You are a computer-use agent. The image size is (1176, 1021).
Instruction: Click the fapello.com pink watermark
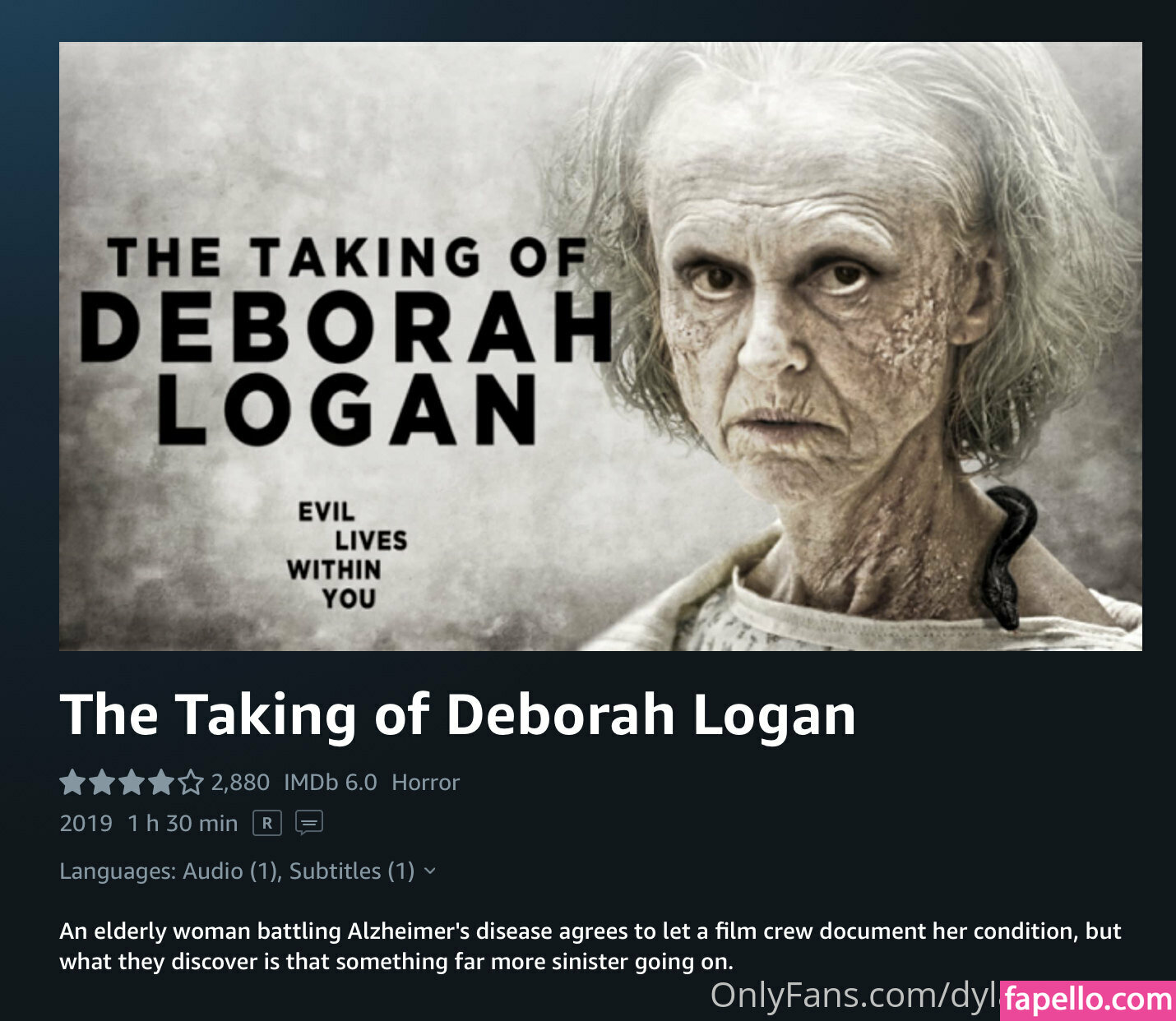click(1088, 1000)
